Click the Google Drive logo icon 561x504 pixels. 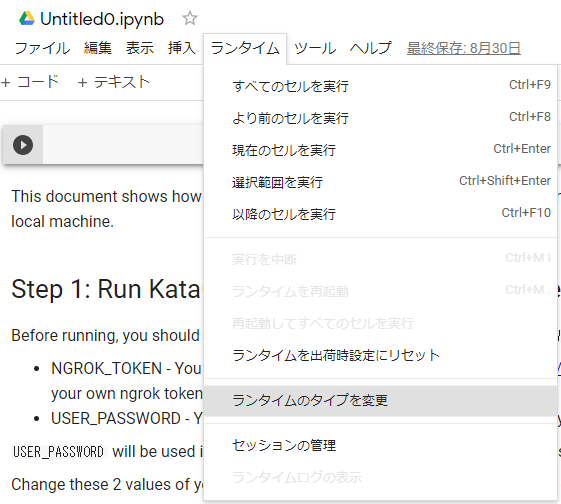27,19
